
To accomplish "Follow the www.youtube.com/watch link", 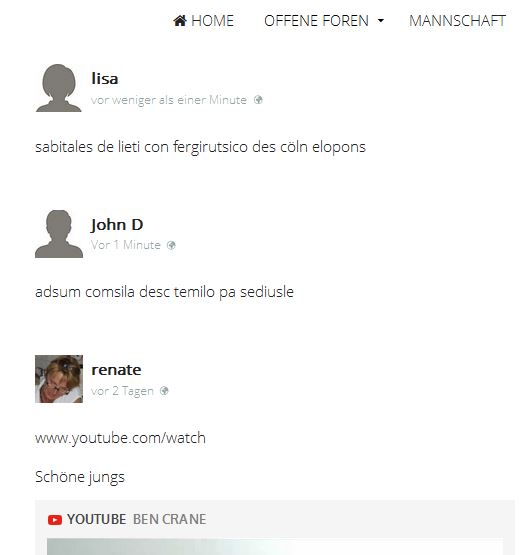I will coord(120,438).
